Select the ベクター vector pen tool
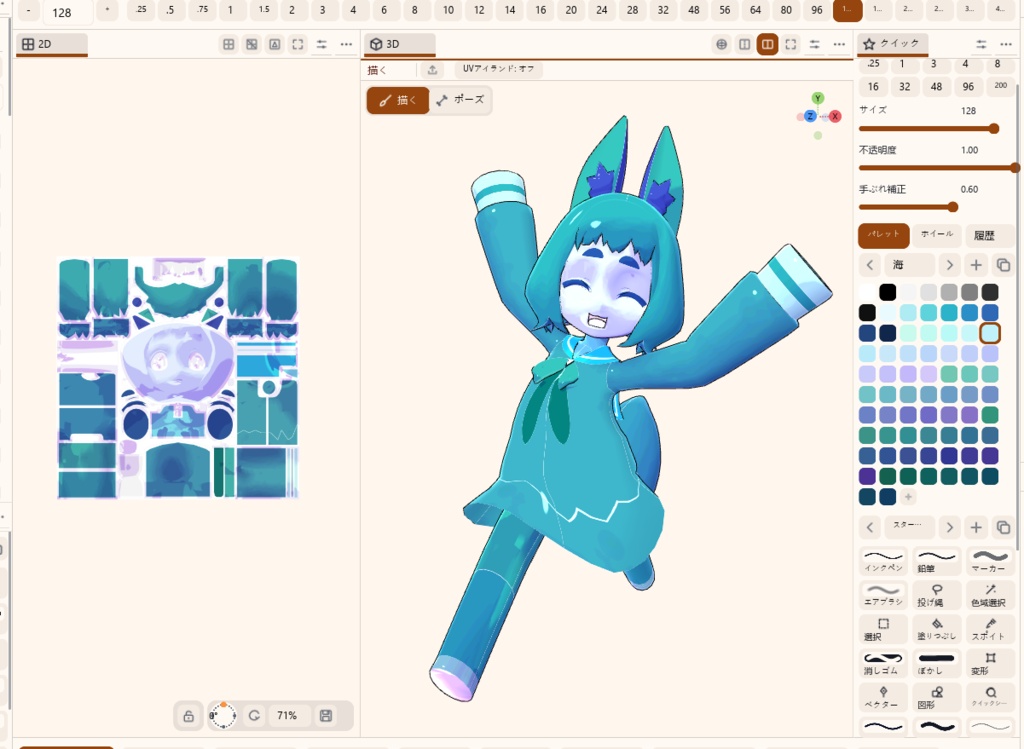The image size is (1024, 749). pos(883,697)
